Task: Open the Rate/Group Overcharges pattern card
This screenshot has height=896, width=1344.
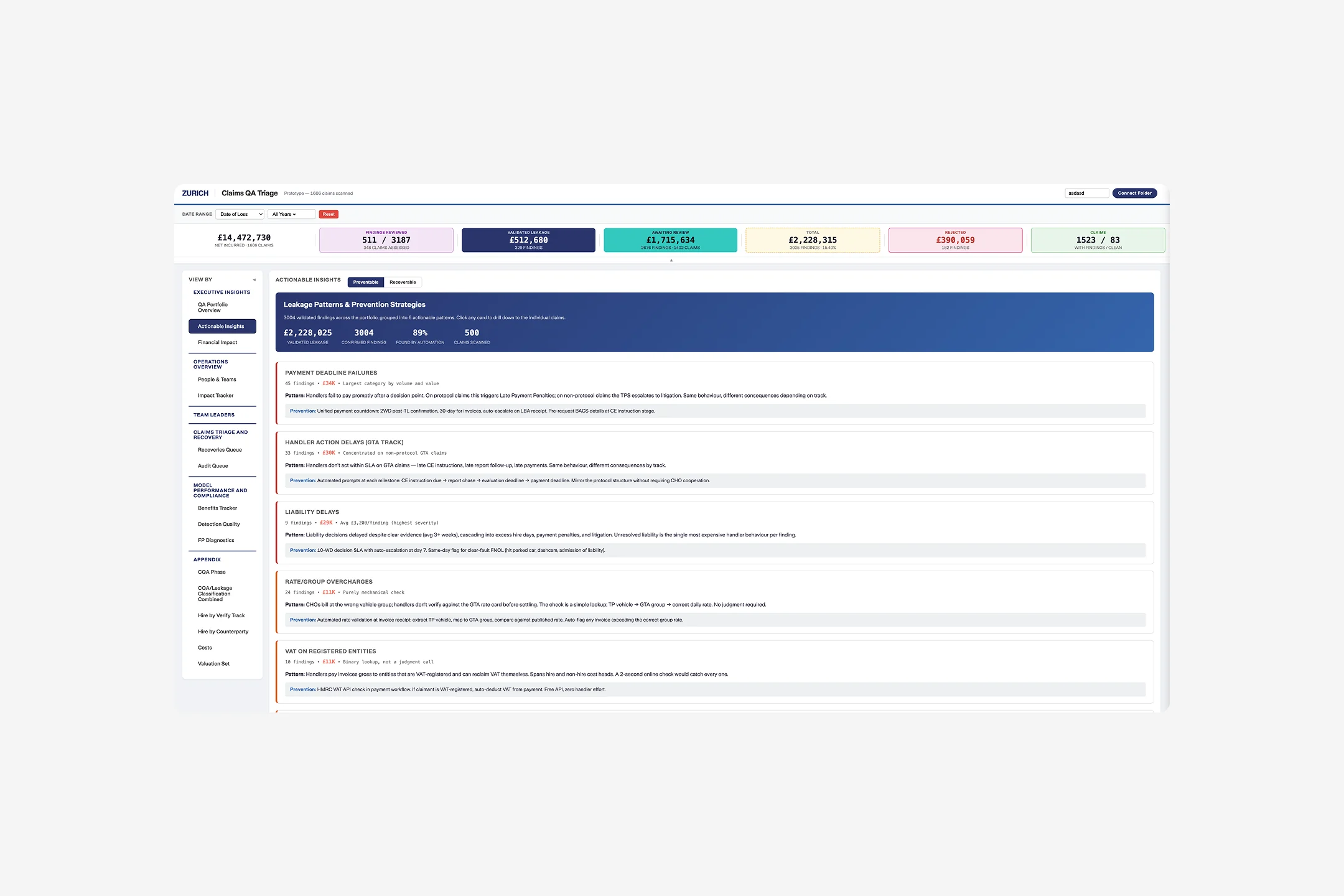Action: [715, 602]
